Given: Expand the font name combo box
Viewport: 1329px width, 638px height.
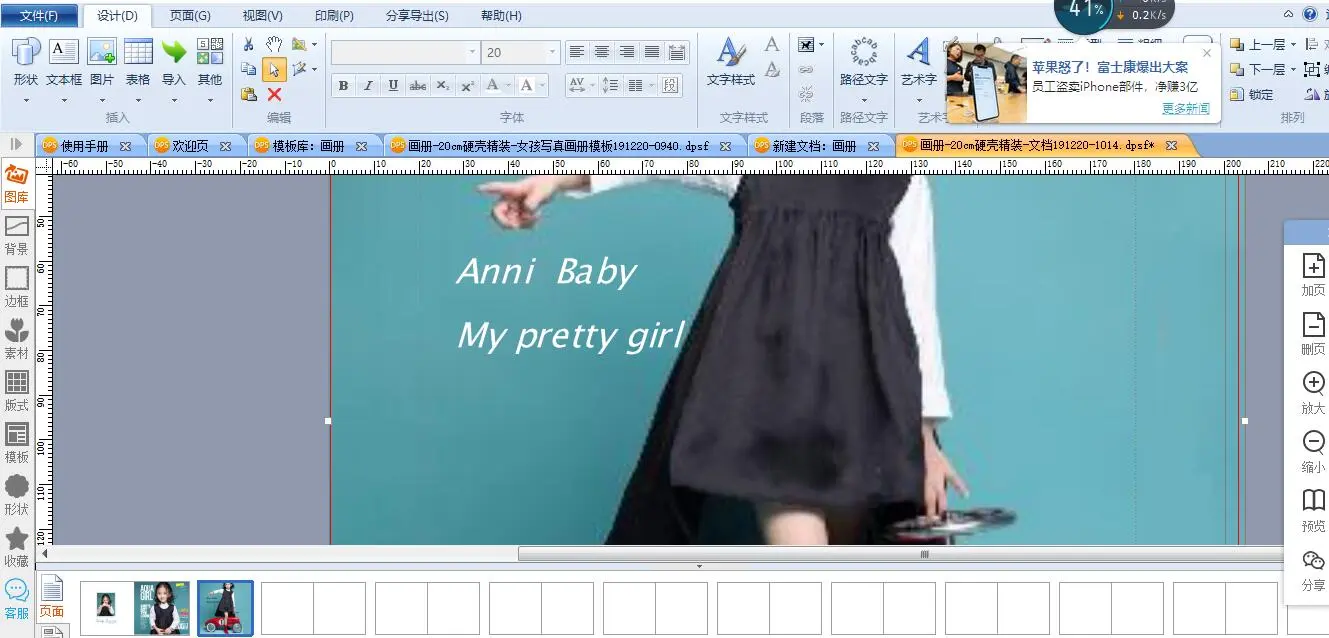Looking at the screenshot, I should pos(472,52).
